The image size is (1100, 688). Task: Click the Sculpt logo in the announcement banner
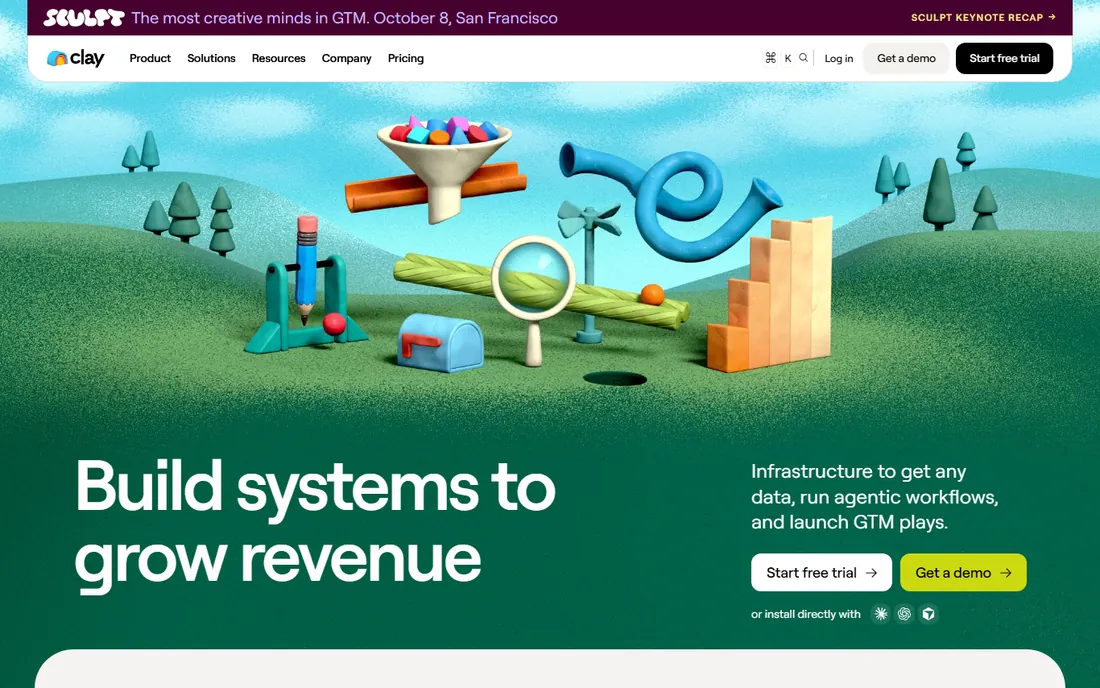(84, 18)
